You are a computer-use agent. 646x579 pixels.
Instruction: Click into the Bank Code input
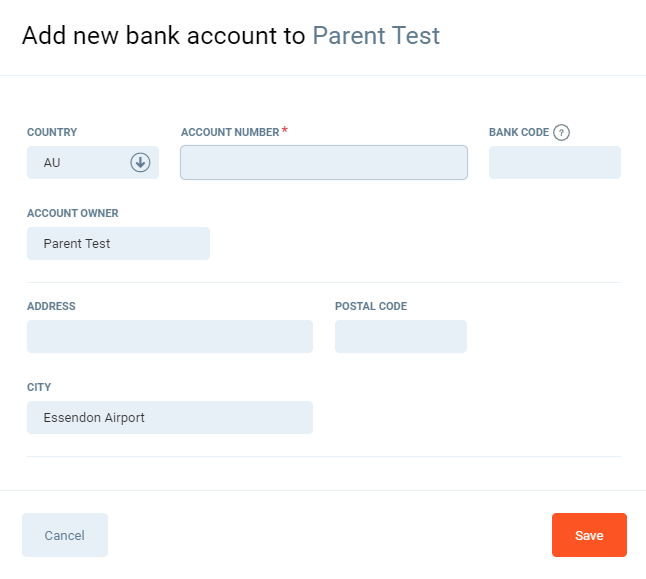pos(554,162)
